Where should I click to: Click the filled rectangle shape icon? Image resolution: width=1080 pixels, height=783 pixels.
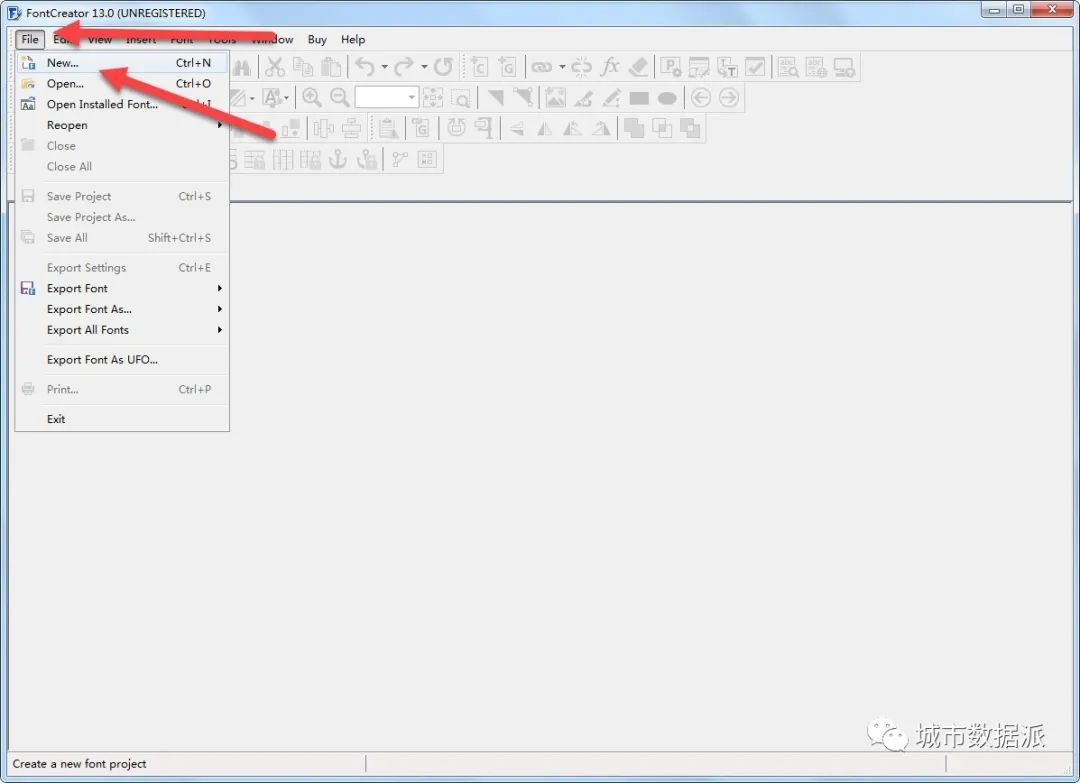pos(639,98)
